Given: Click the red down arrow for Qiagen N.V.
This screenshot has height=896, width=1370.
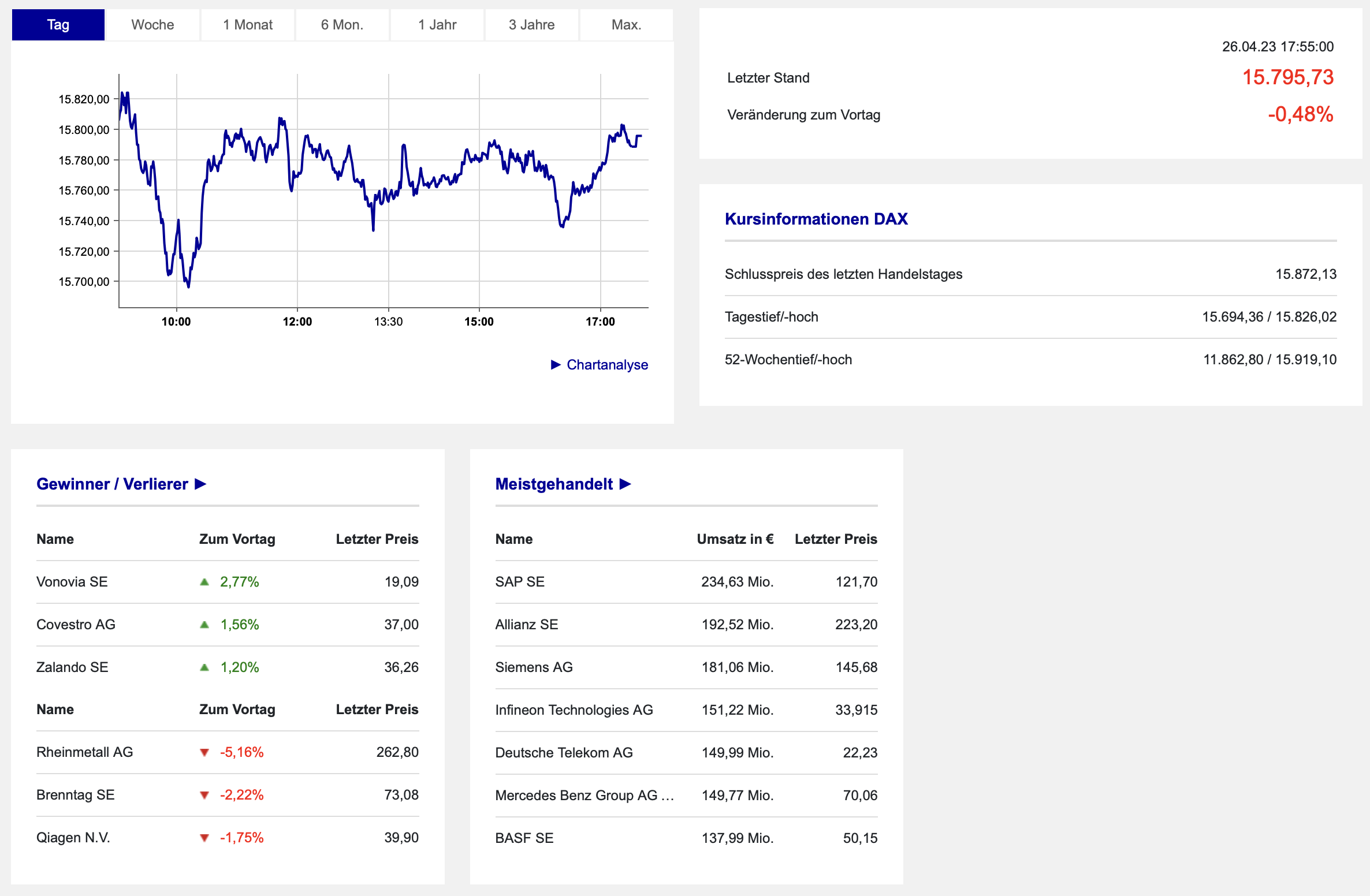Looking at the screenshot, I should 204,838.
